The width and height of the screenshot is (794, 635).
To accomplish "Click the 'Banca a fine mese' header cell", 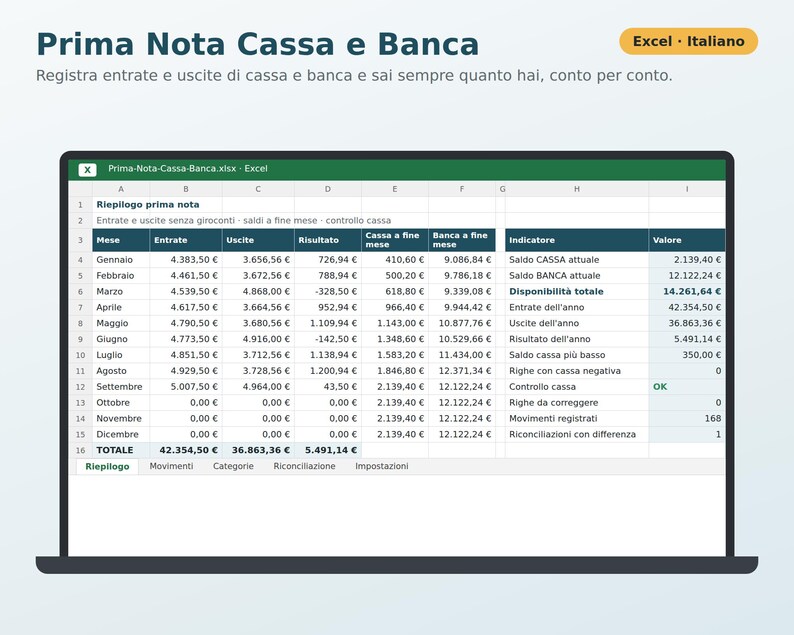I will point(462,240).
